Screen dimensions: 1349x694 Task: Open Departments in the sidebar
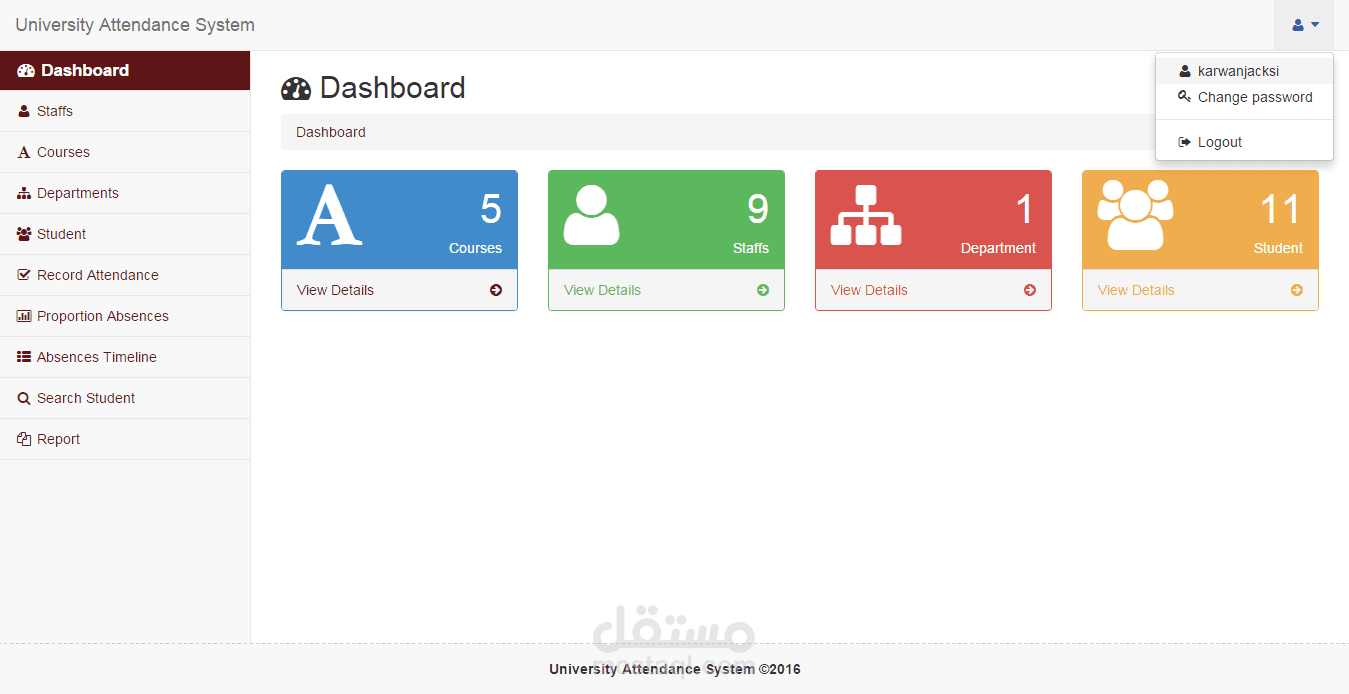click(125, 193)
